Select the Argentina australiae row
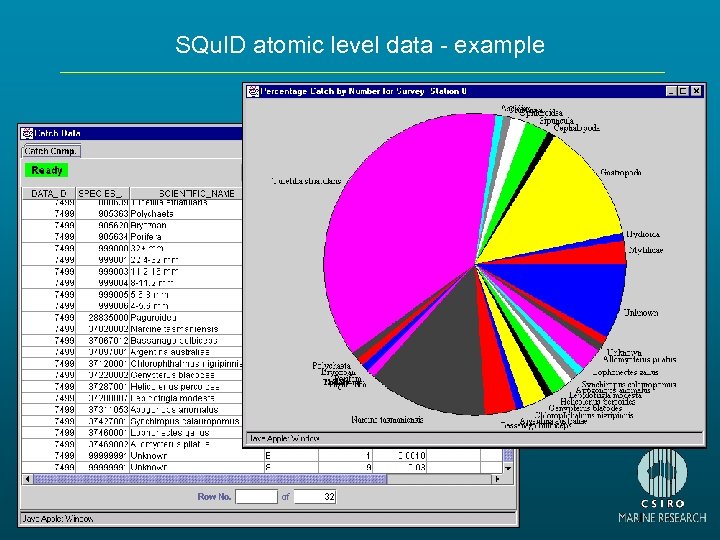720x540 pixels. [132, 352]
